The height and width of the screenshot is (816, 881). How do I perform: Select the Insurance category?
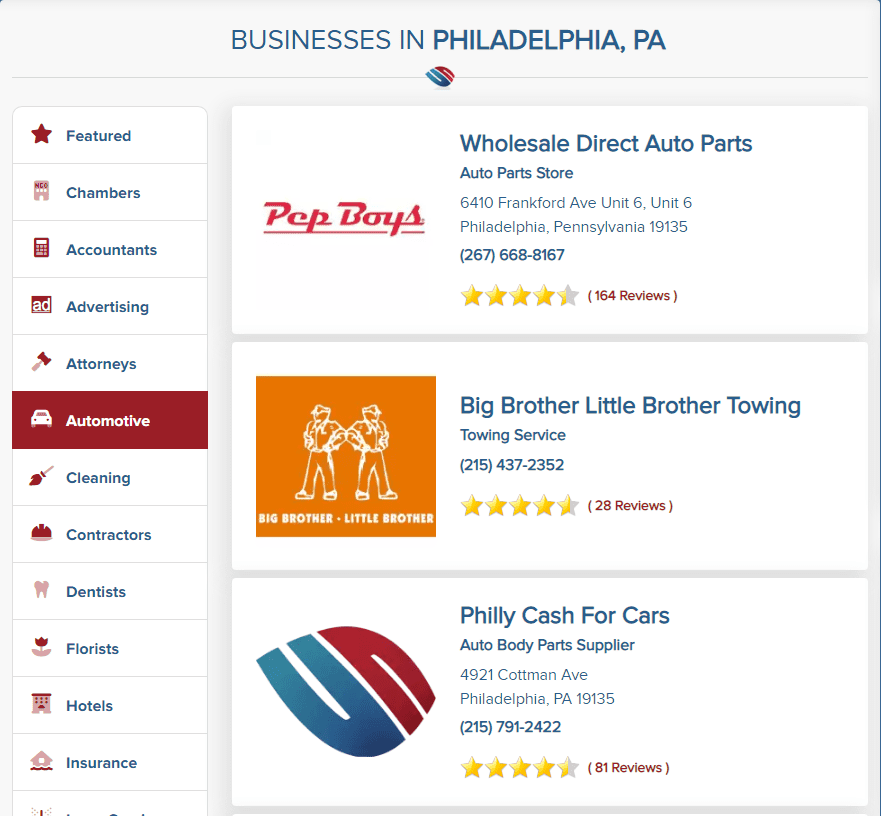(110, 763)
